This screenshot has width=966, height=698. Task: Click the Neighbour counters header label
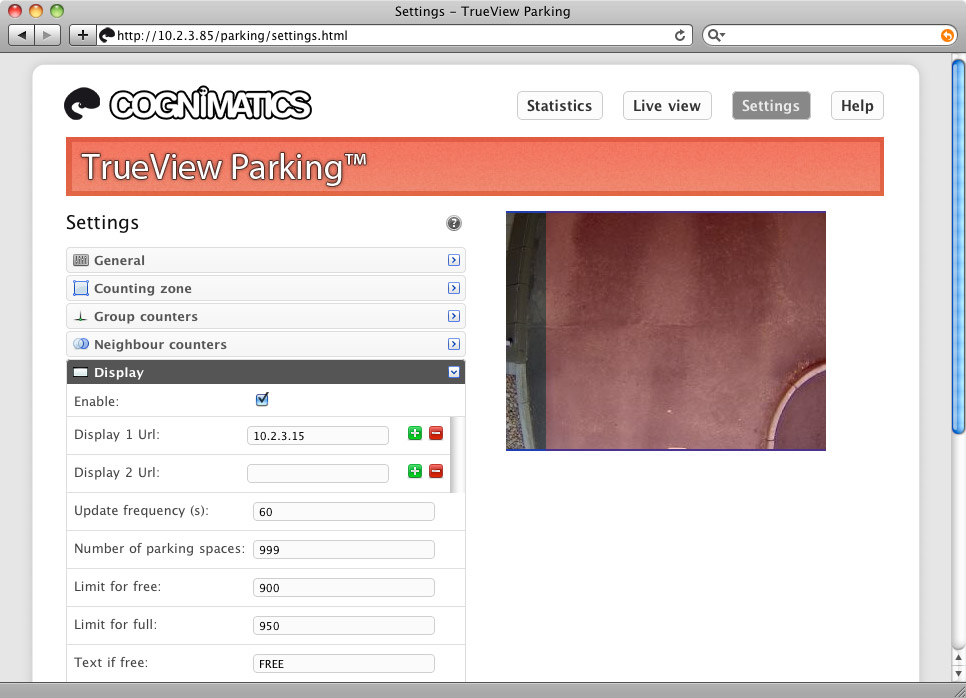pyautogui.click(x=160, y=344)
